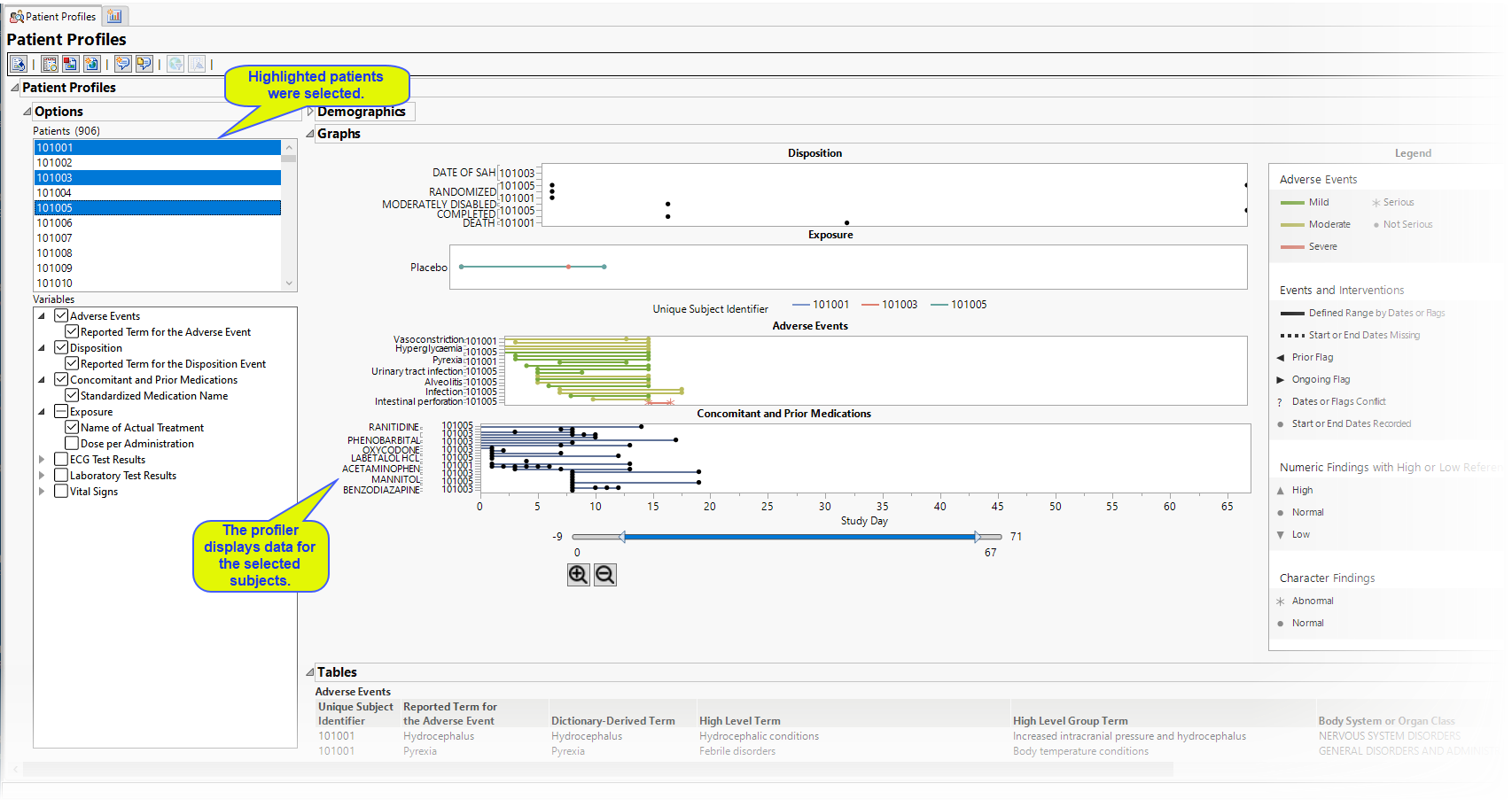The width and height of the screenshot is (1512, 807).
Task: Expand the Demographics section
Action: click(310, 112)
